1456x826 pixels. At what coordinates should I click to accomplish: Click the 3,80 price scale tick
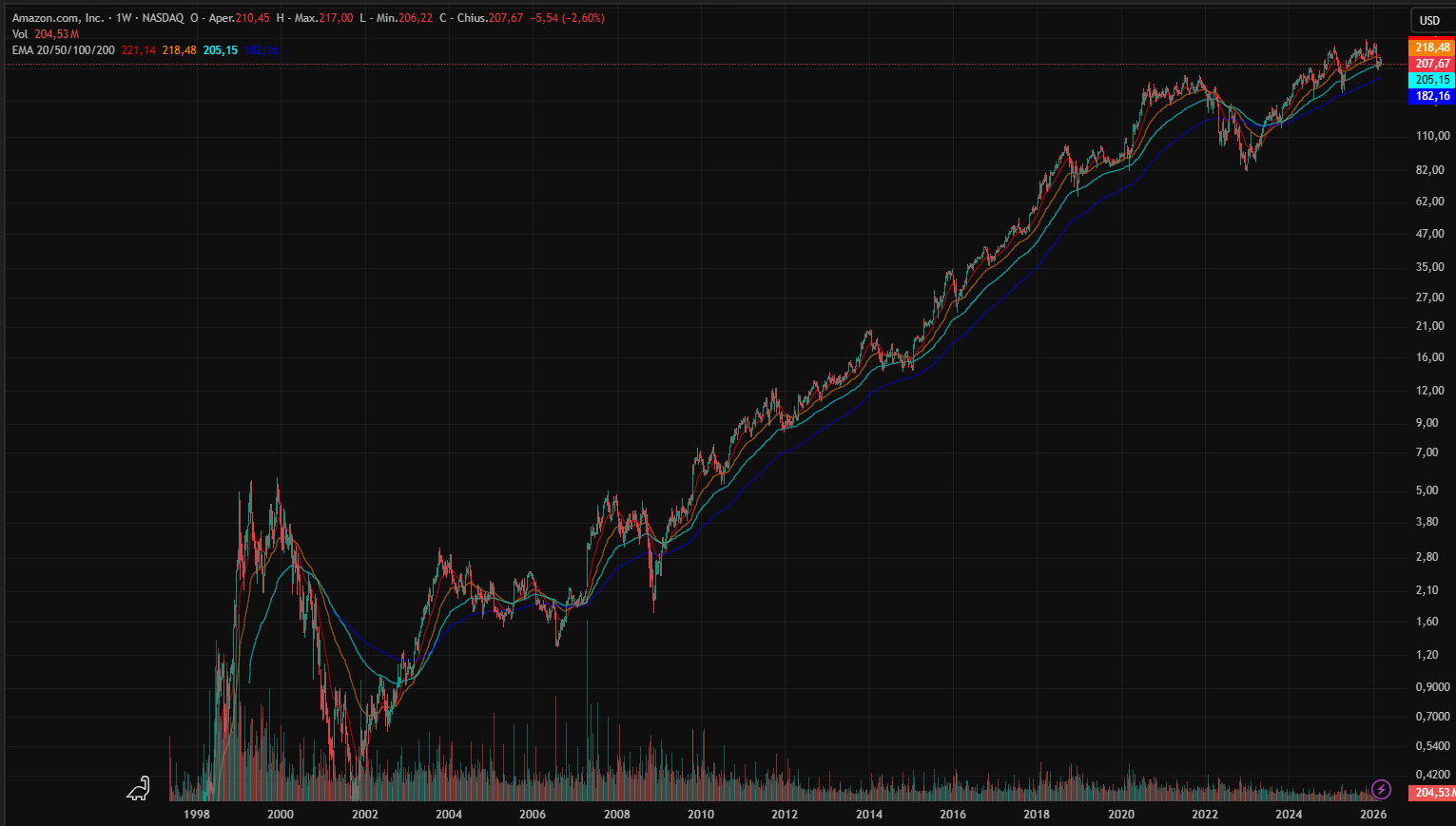coord(1427,522)
